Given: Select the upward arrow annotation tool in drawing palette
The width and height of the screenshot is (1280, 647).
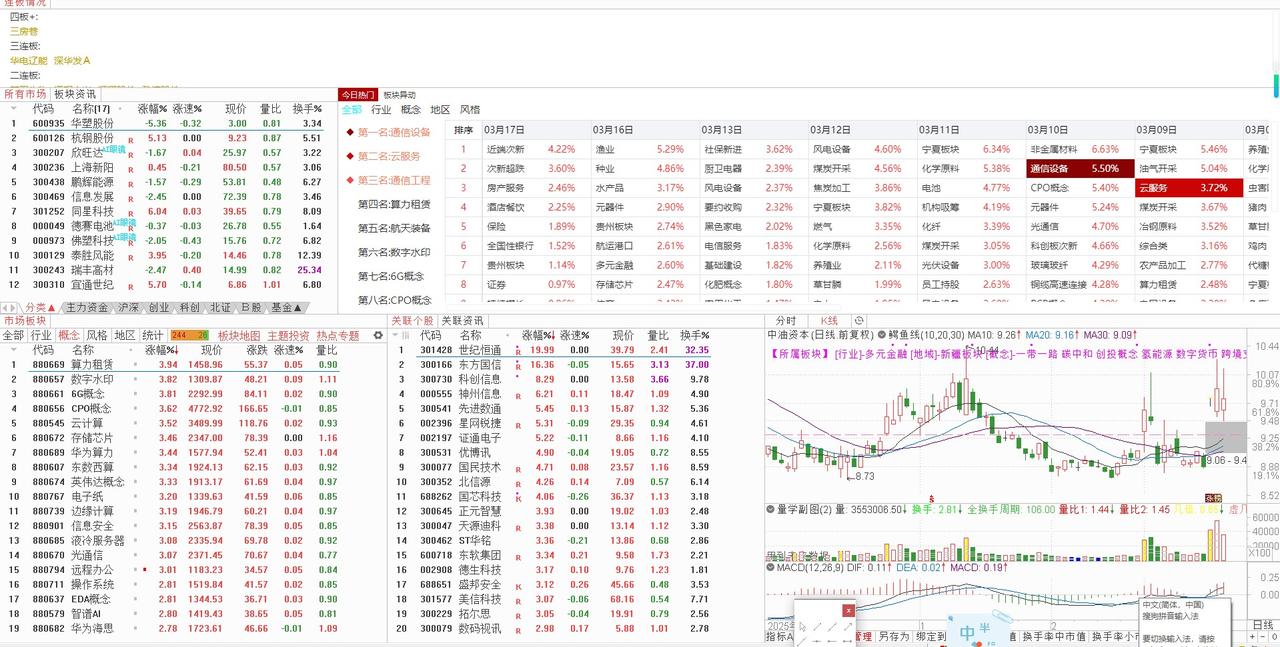Looking at the screenshot, I should pos(848,625).
